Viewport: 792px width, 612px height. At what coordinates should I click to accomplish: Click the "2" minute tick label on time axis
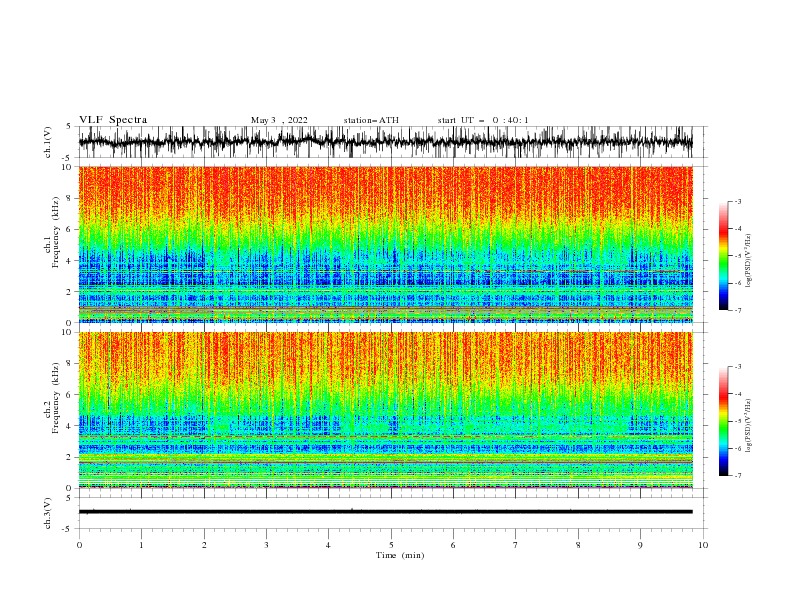tap(204, 545)
